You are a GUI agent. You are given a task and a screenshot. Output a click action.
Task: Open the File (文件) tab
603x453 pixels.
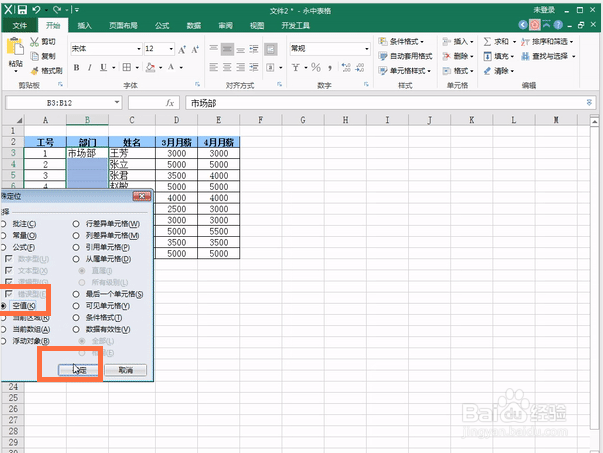coord(20,25)
